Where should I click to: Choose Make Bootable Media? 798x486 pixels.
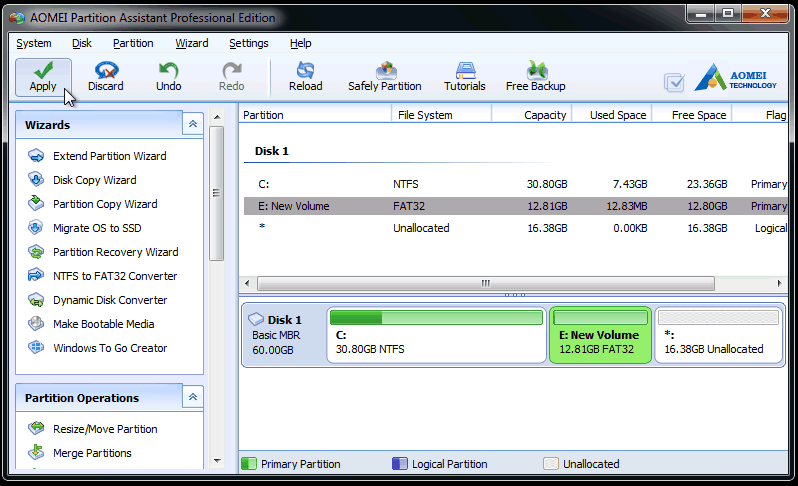91,324
